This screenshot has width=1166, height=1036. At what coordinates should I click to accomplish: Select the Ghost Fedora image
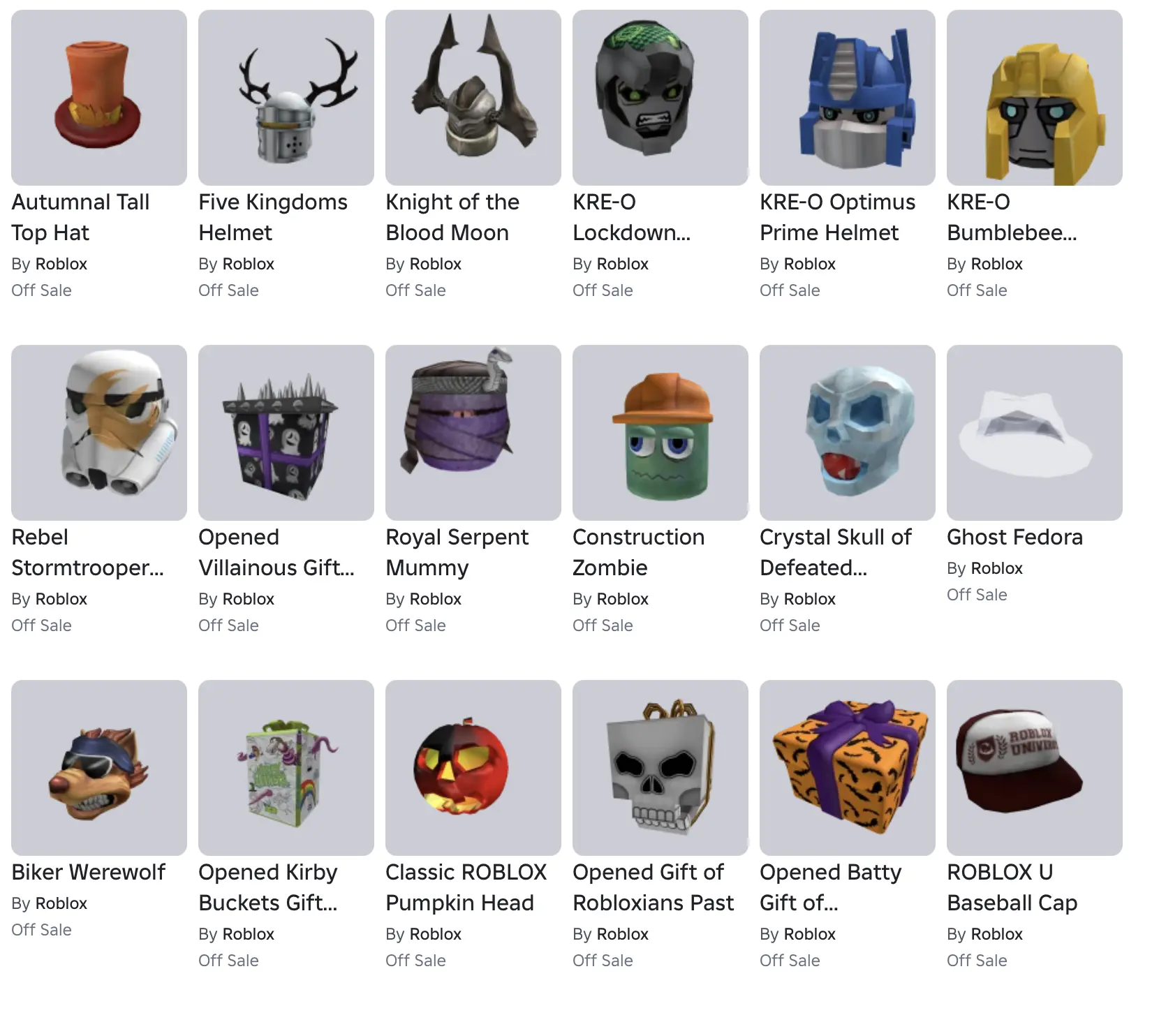coord(1035,433)
